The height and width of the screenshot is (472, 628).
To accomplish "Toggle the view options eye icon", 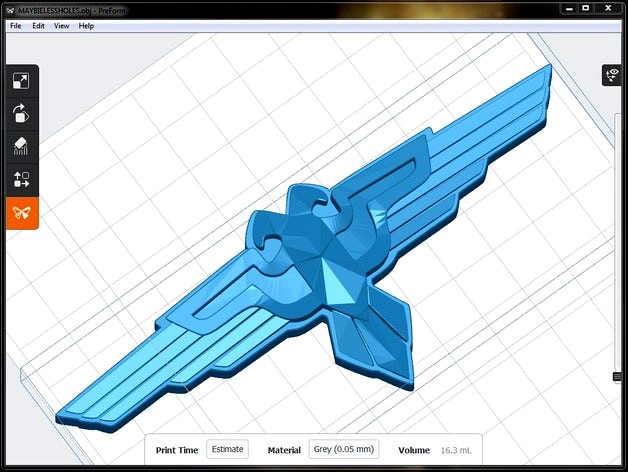I will [x=613, y=75].
